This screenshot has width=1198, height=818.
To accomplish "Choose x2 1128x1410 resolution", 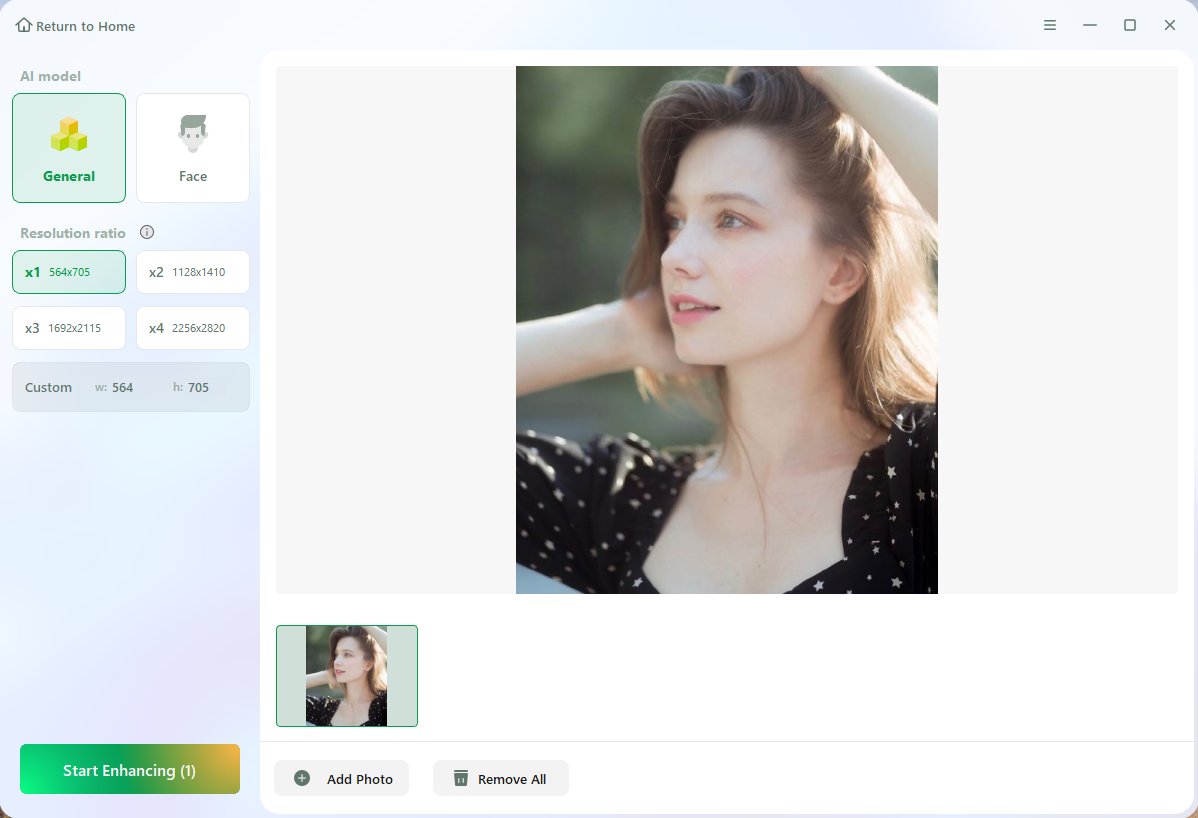I will point(193,272).
